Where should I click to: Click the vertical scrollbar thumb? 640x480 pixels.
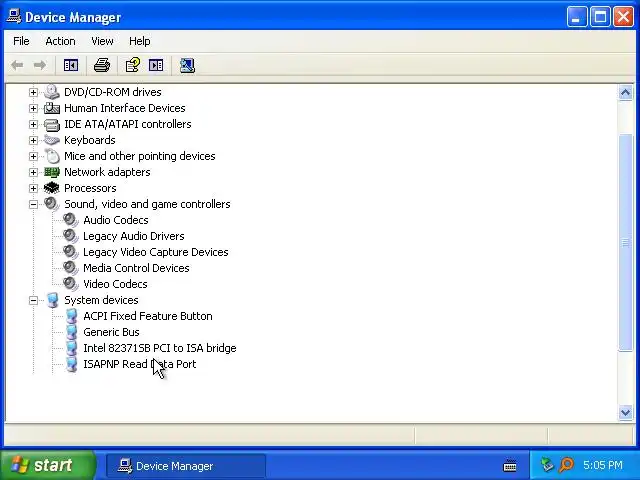tap(625, 242)
